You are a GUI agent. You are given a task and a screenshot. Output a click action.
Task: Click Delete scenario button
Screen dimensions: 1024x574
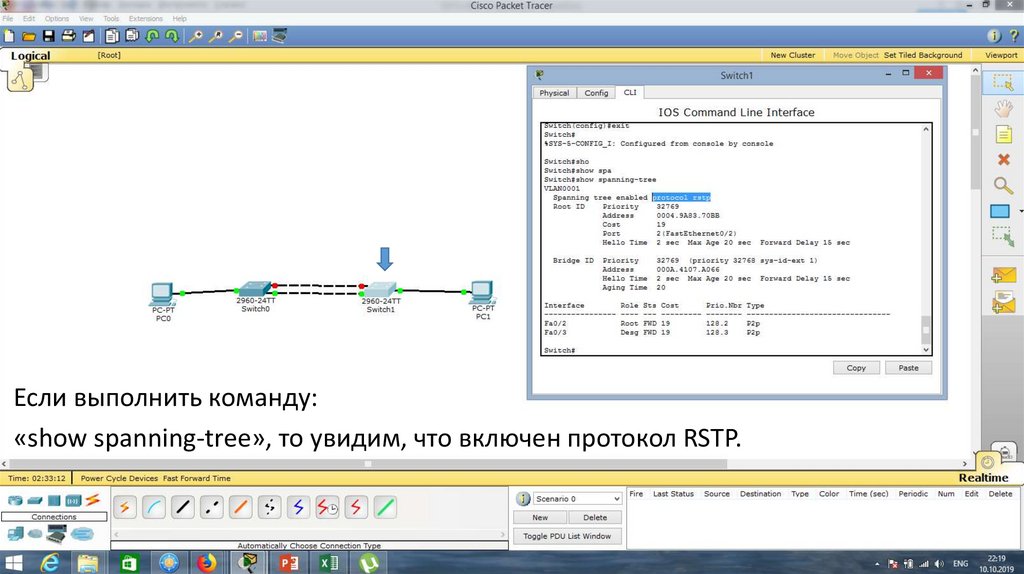click(x=595, y=517)
